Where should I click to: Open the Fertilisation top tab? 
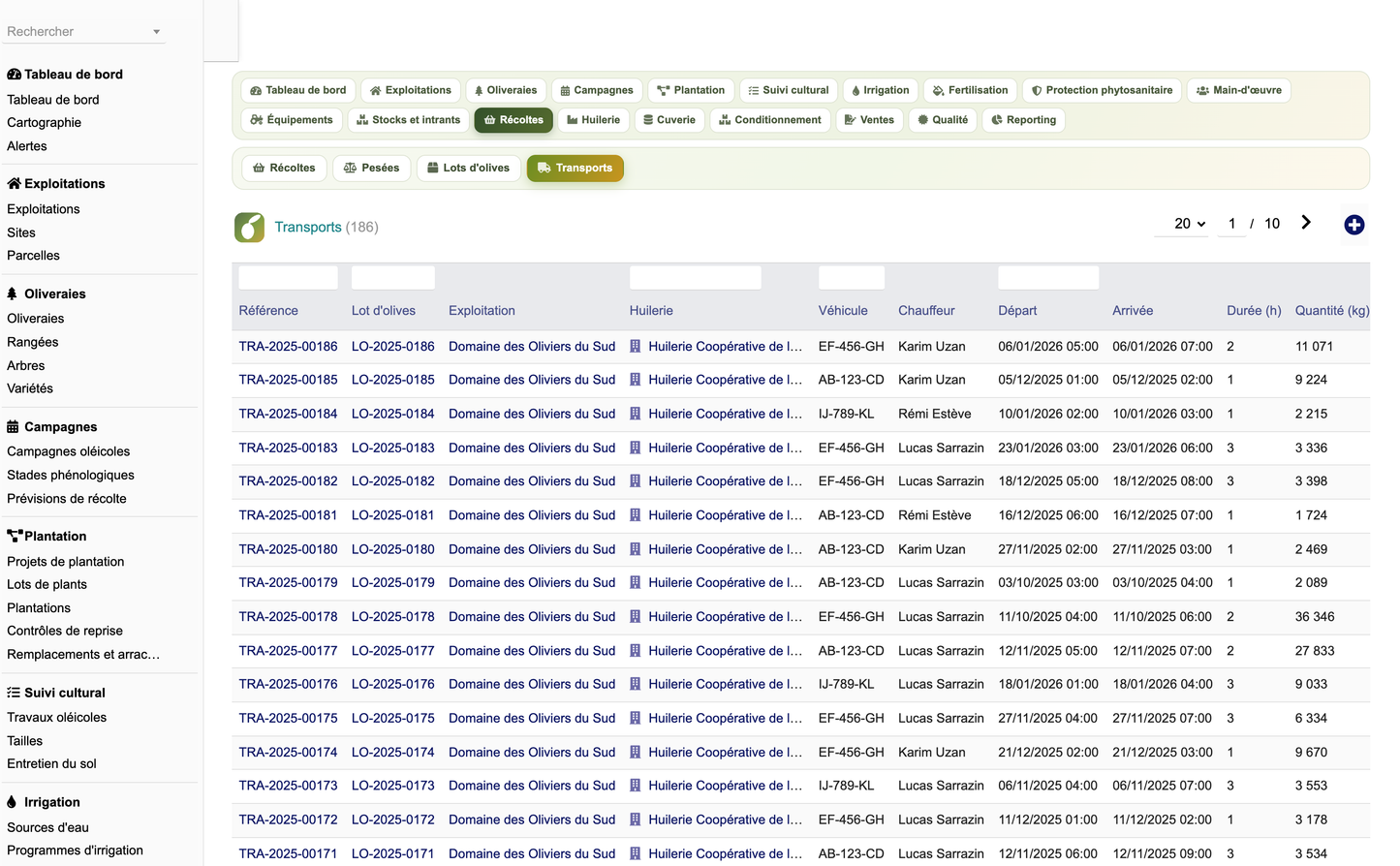pos(970,90)
